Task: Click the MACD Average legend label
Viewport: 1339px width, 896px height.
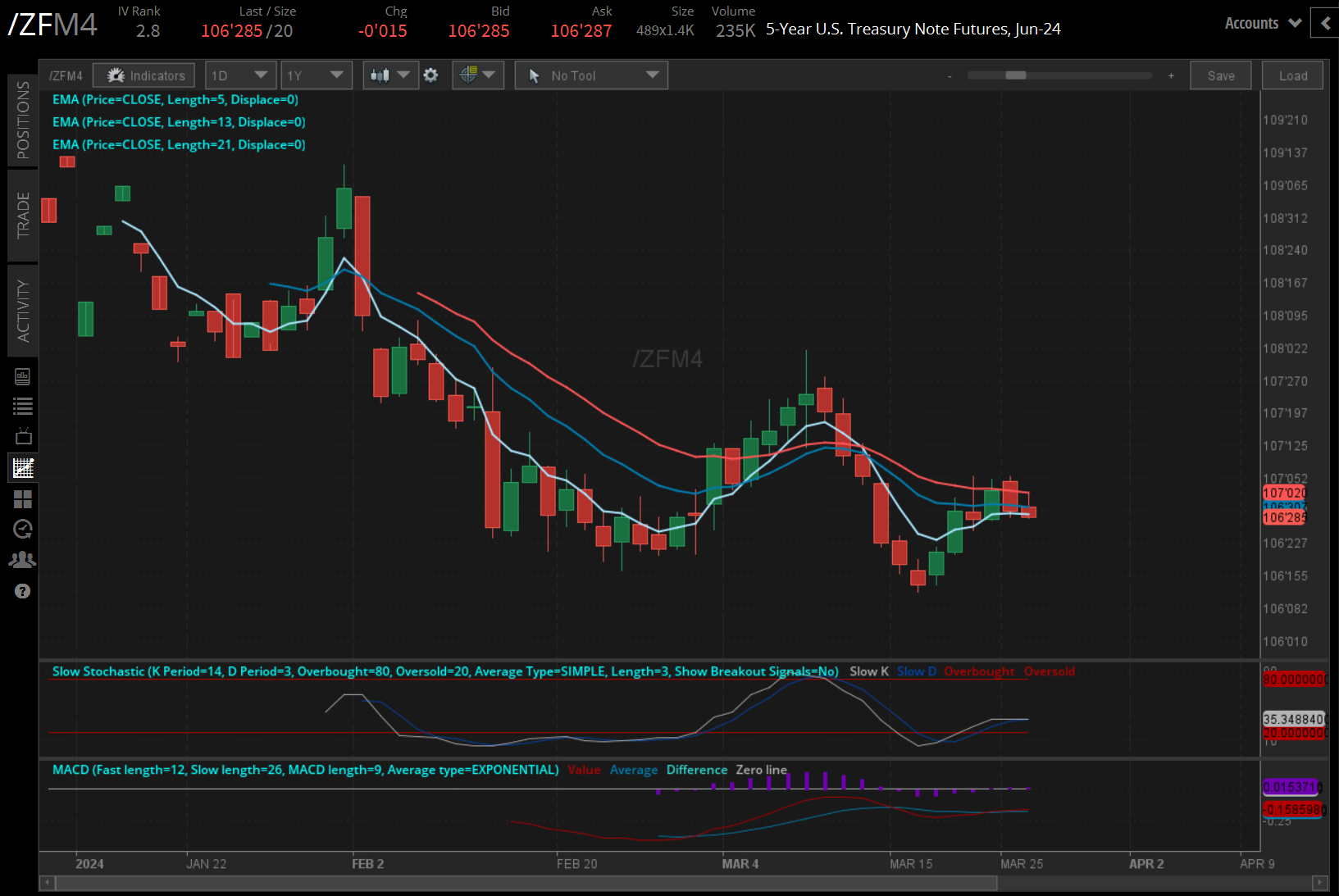Action: click(634, 770)
